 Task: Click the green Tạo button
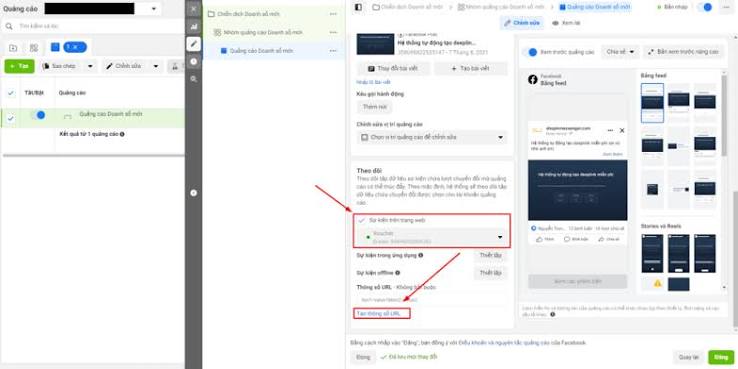click(19, 66)
